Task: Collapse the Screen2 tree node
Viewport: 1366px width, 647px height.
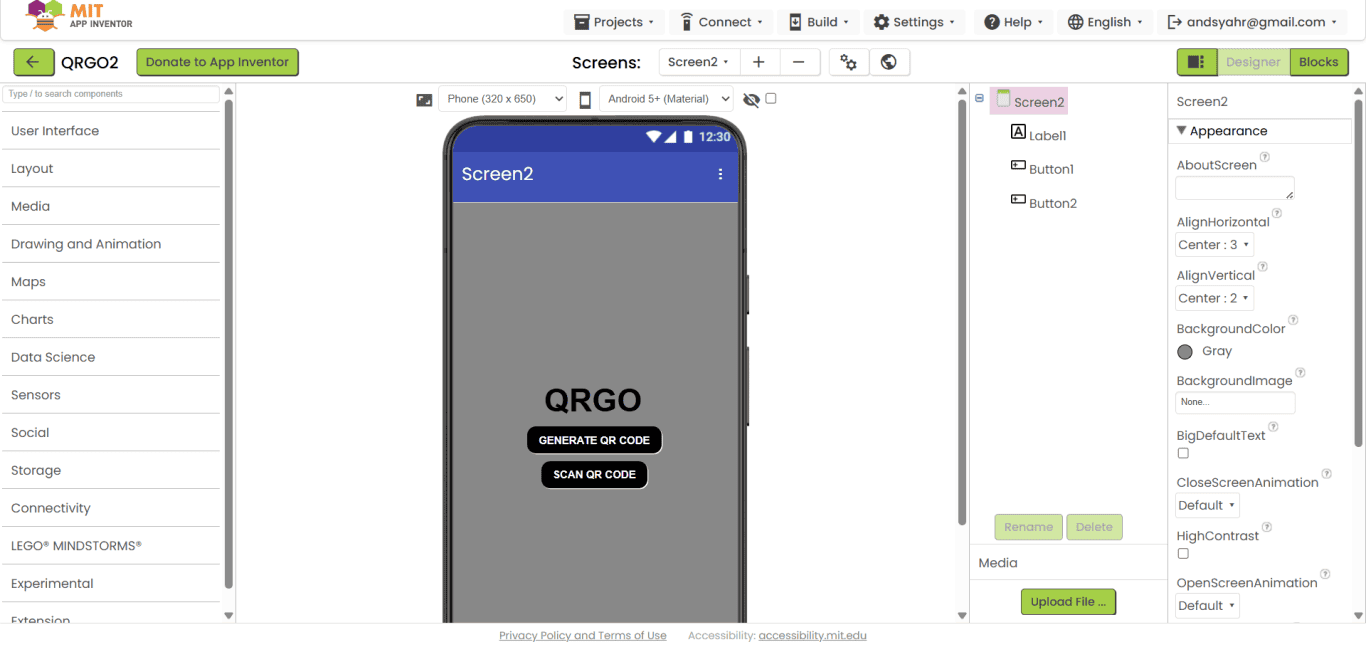Action: [979, 98]
